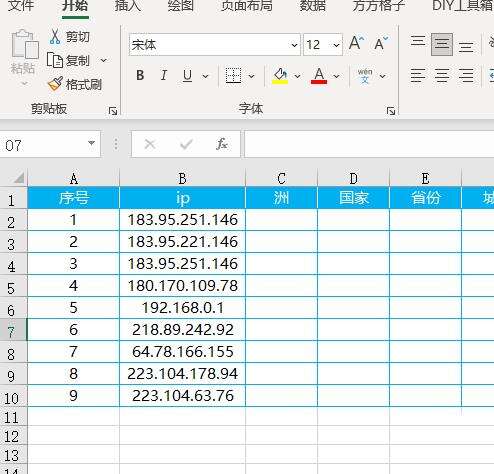Open the underline style dropdown arrow
The width and height of the screenshot is (494, 474).
point(206,76)
